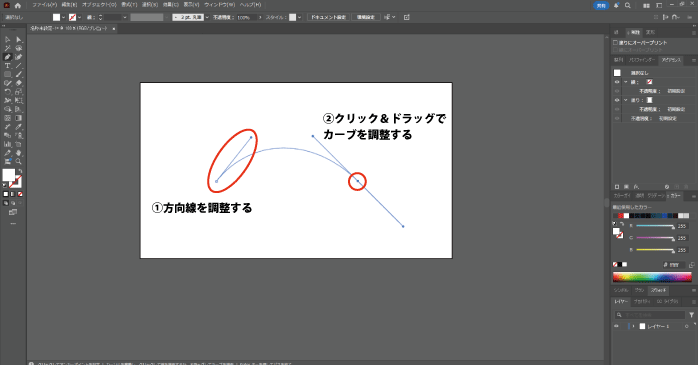Screen dimensions: 698x365
Task: Click the Document Setup (ドキュメント設定) button
Action: coord(328,17)
